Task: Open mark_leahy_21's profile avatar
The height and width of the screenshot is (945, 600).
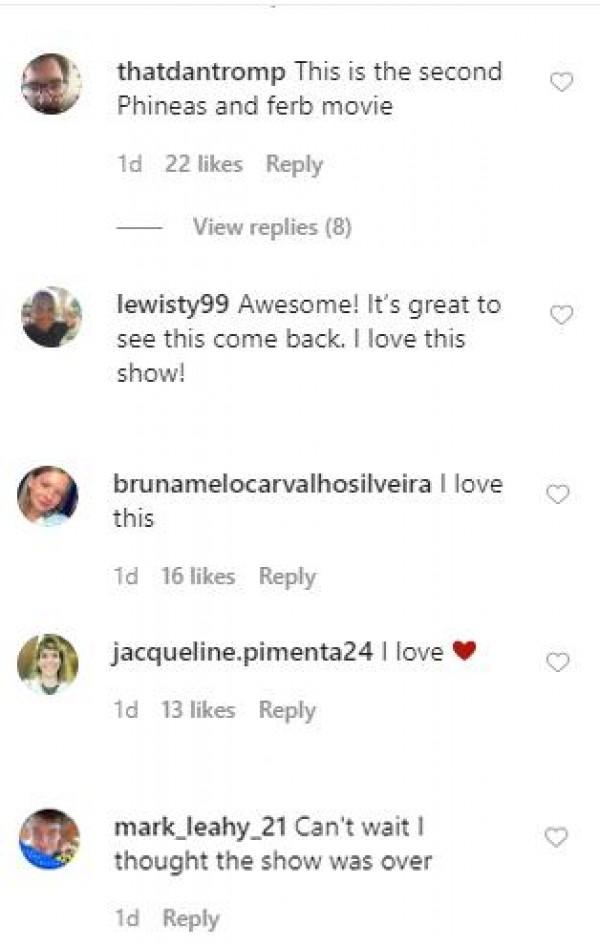Action: click(49, 839)
